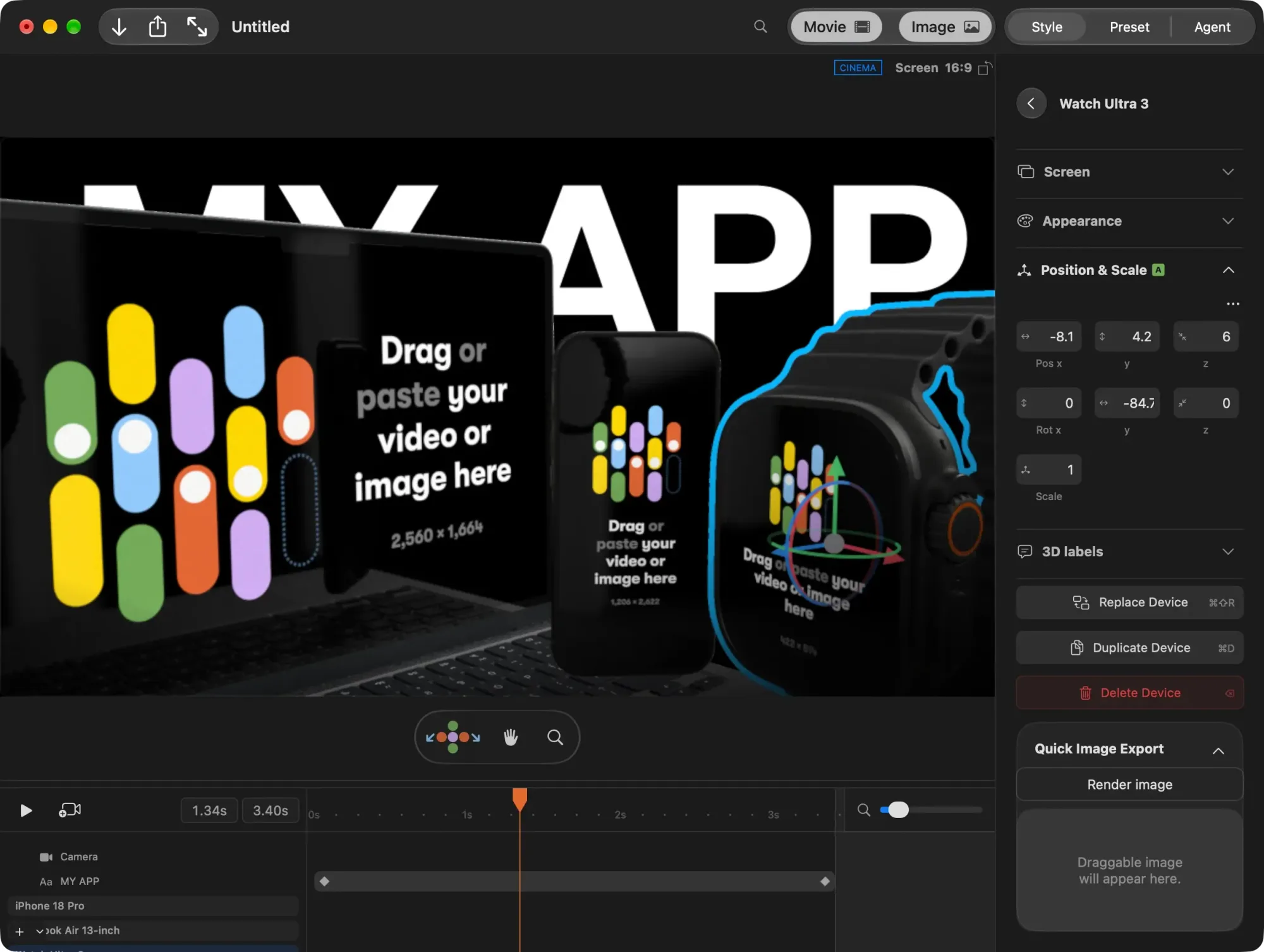Viewport: 1264px width, 952px height.
Task: Click the add camera keyframe icon
Action: [x=70, y=810]
